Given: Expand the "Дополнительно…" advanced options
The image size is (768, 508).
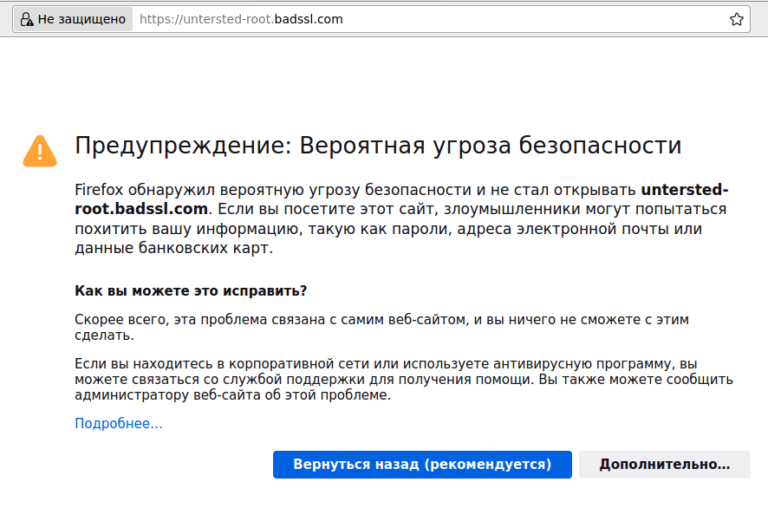Looking at the screenshot, I should click(x=664, y=464).
